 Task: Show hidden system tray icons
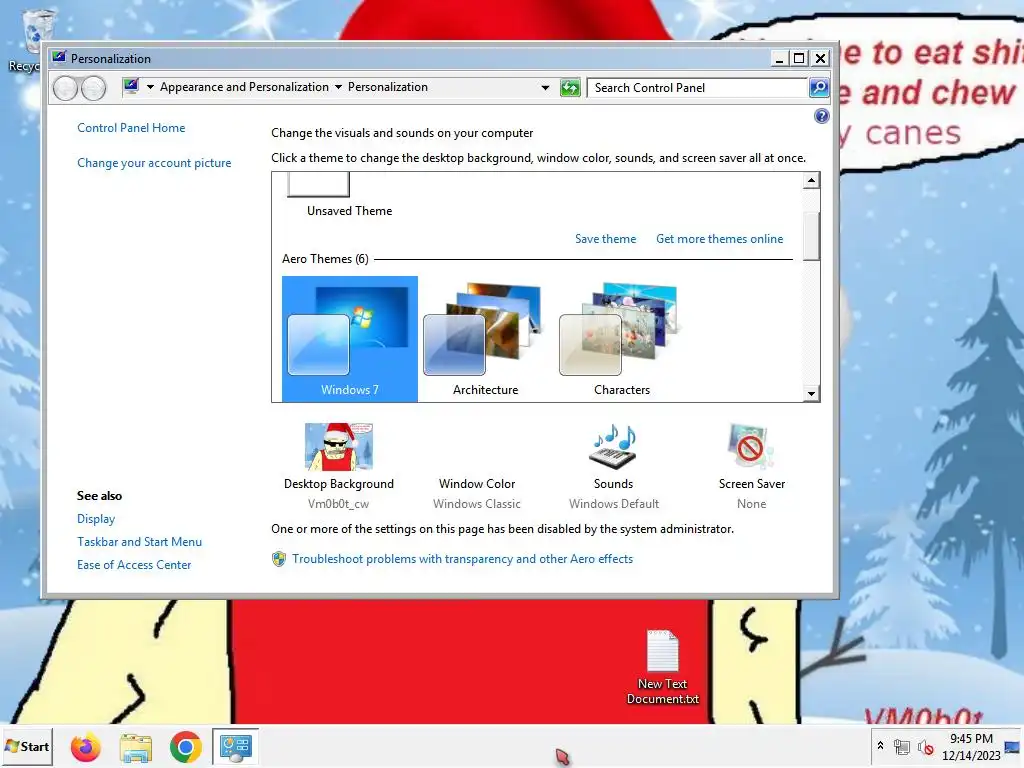(x=880, y=745)
